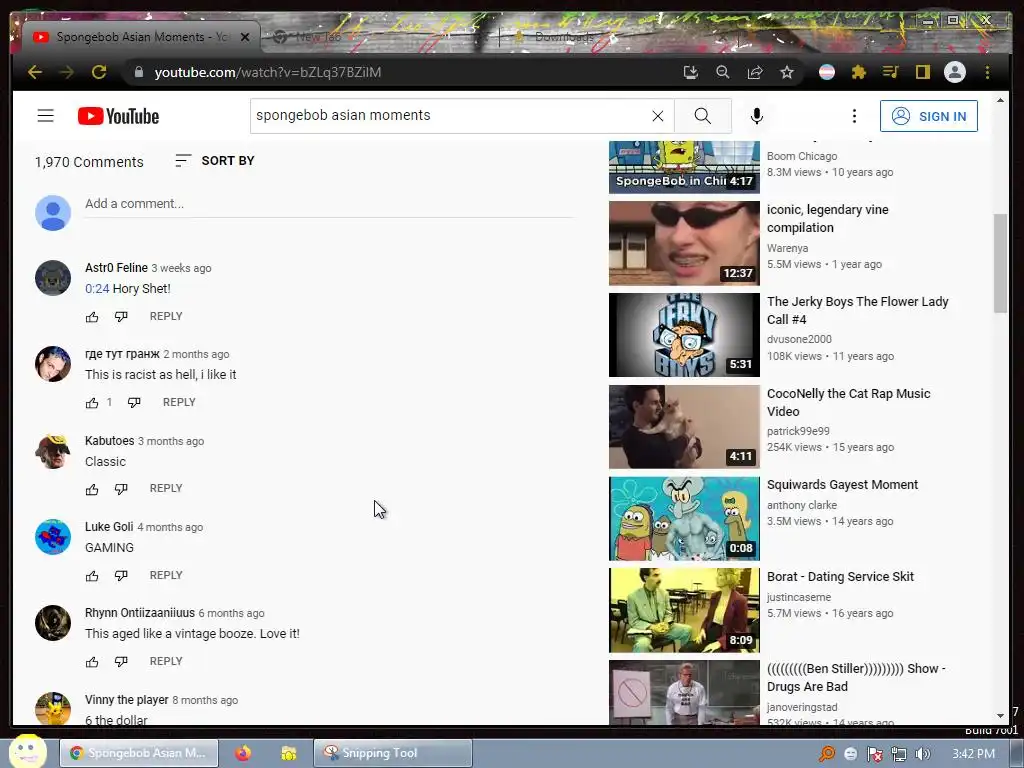Launch Firefox from the taskbar
Screen dimensions: 1024x768
pos(243,753)
